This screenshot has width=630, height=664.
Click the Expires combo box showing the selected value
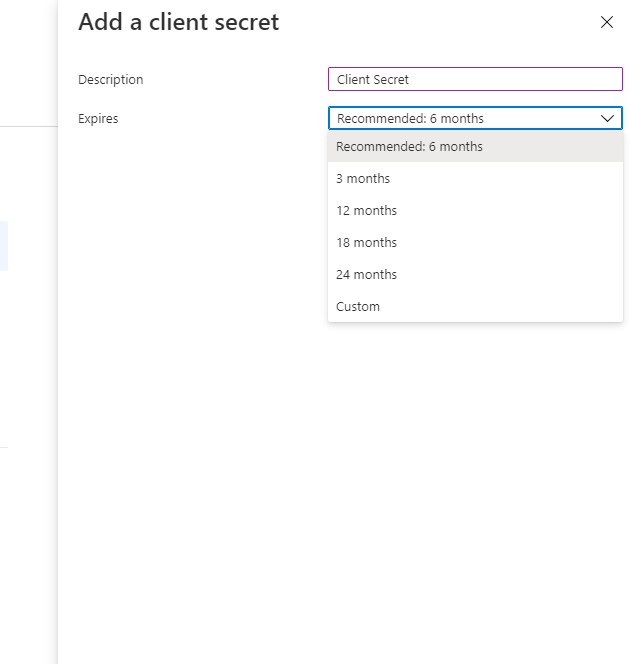[460, 118]
